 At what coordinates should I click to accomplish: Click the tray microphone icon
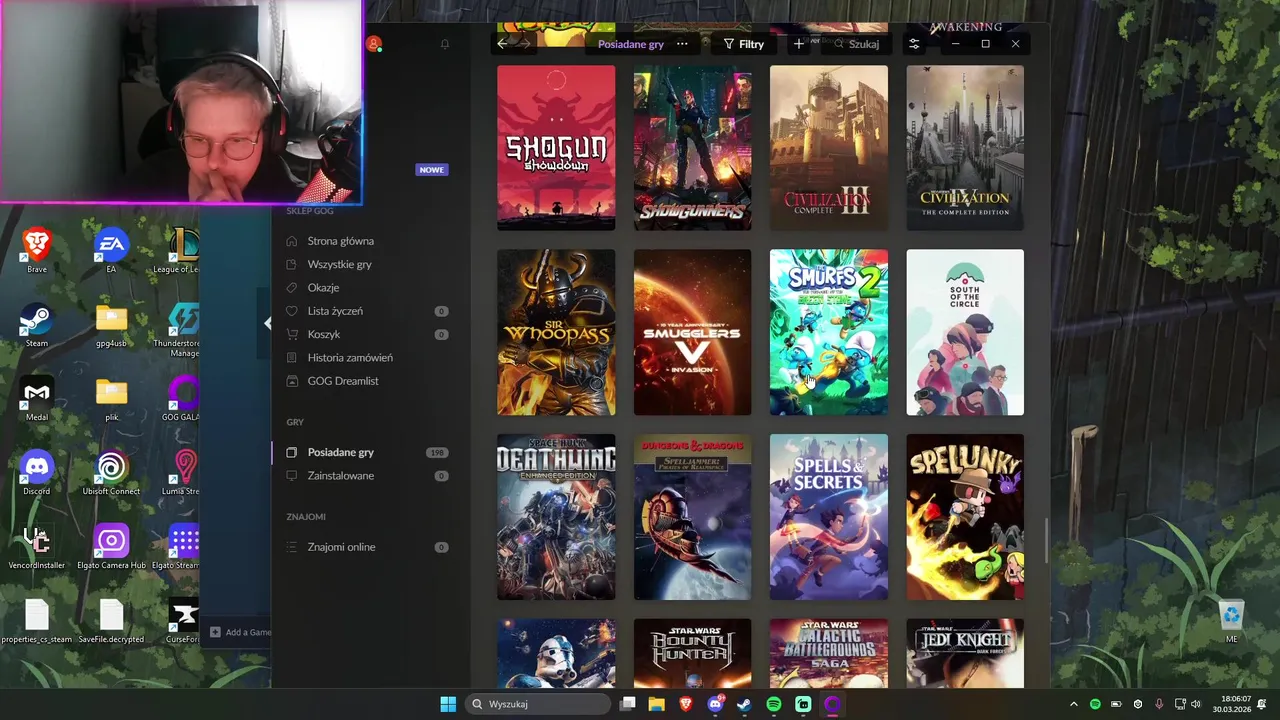(x=1159, y=704)
